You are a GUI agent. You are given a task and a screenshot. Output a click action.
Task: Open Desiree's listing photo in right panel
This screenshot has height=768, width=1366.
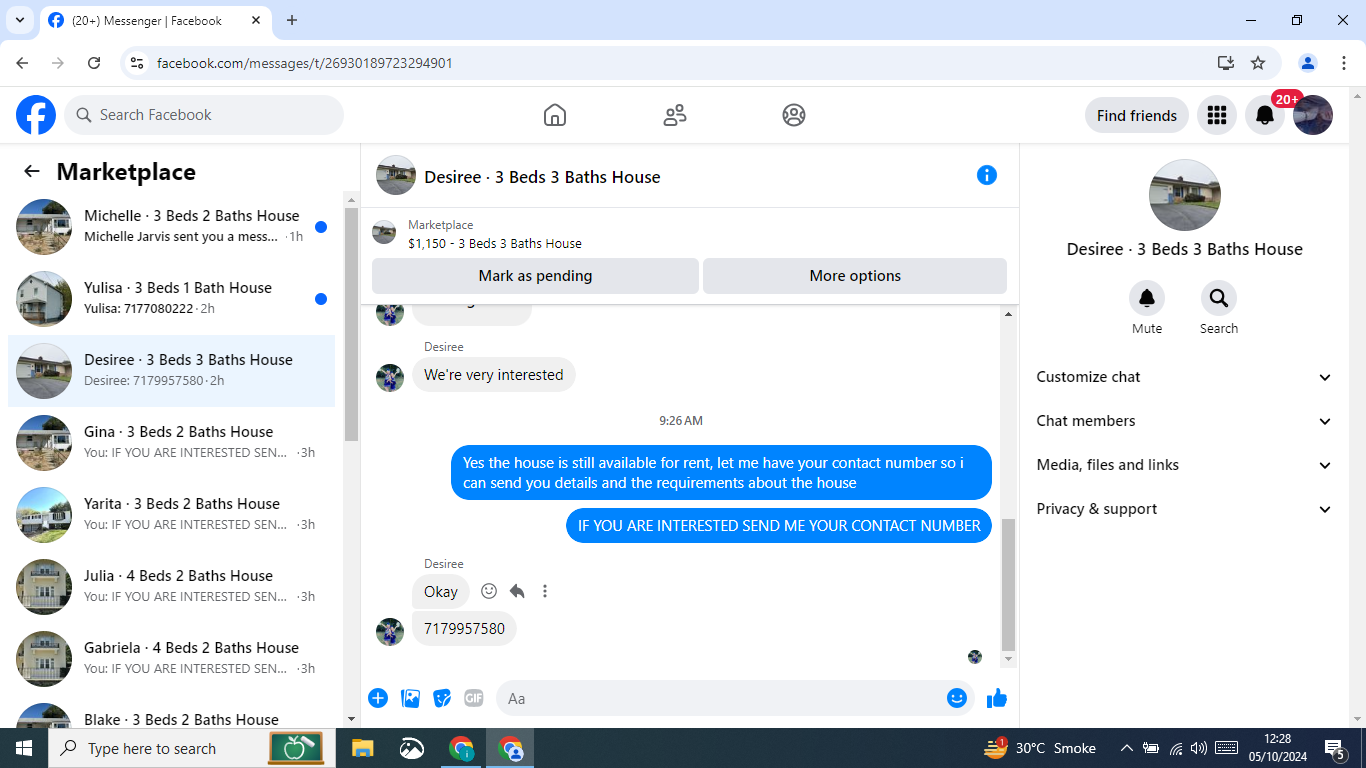1185,195
